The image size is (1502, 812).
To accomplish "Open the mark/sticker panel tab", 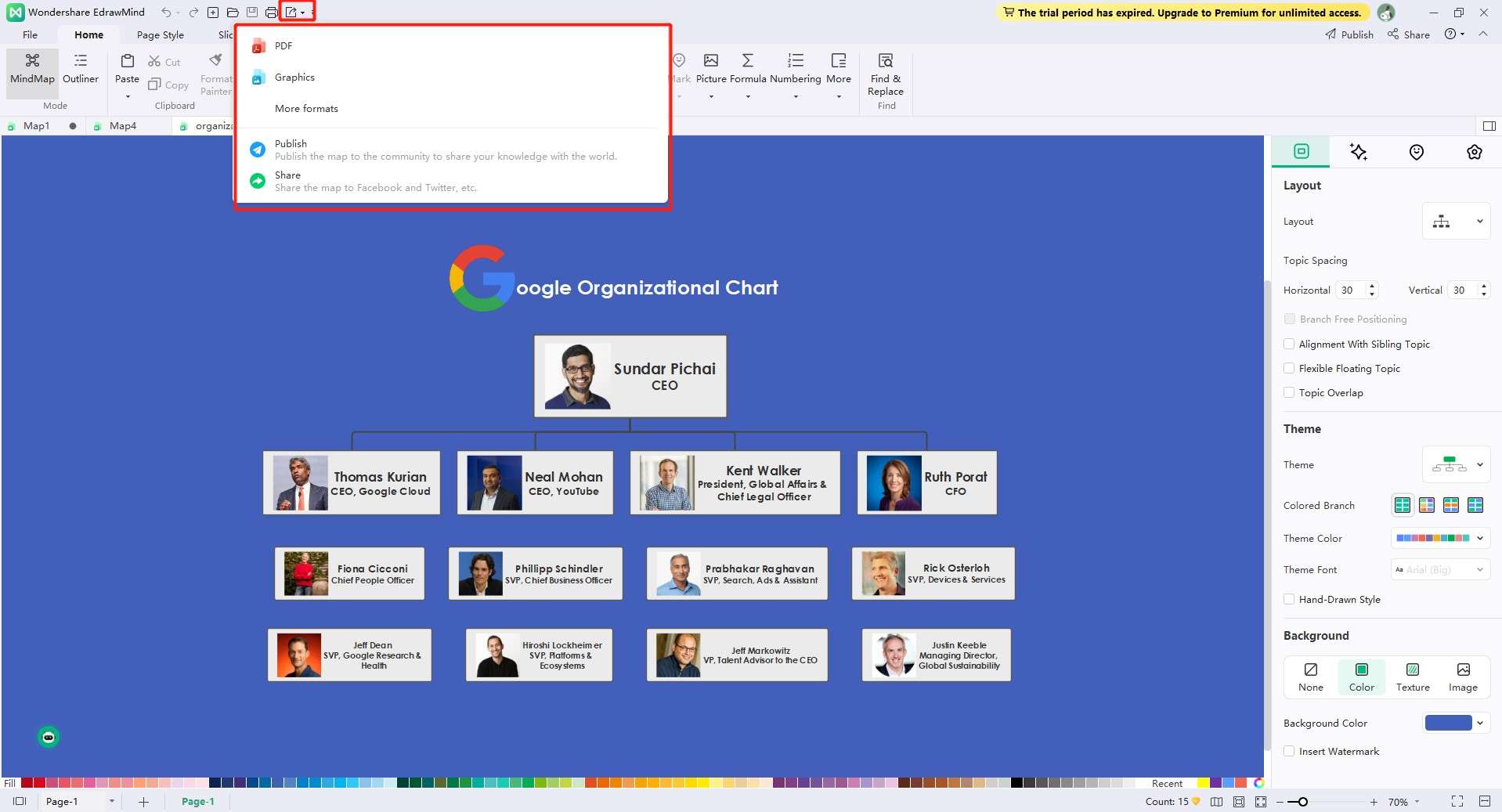I will coord(1417,152).
